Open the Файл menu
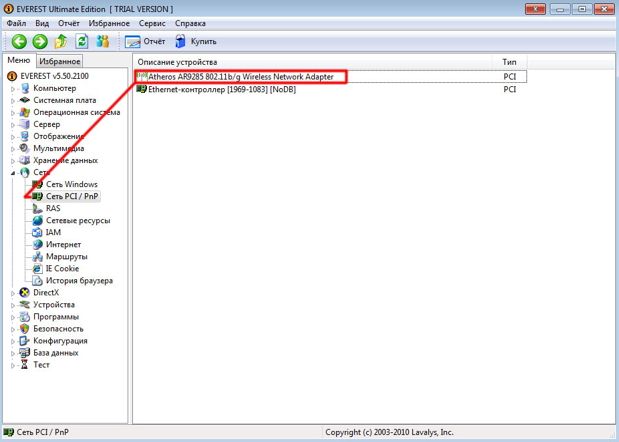This screenshot has width=619, height=442. (17, 23)
